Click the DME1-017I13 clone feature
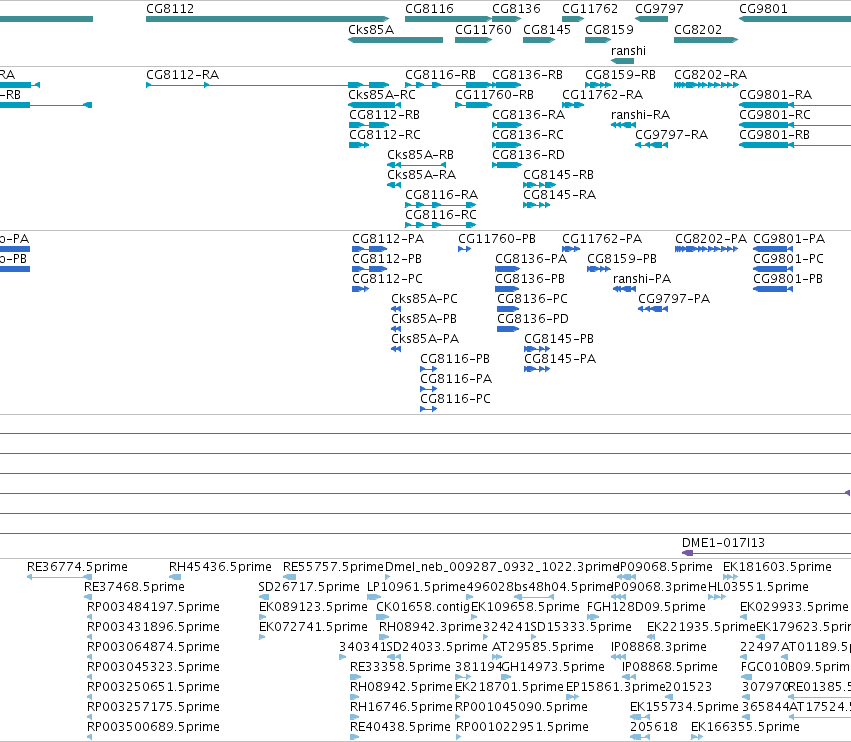This screenshot has height=742, width=851. click(766, 553)
